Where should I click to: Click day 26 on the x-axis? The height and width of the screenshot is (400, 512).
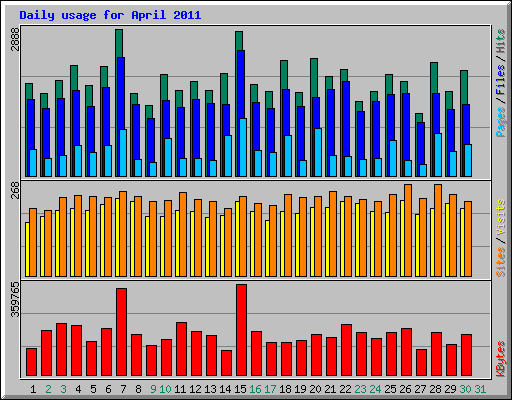coord(405,389)
